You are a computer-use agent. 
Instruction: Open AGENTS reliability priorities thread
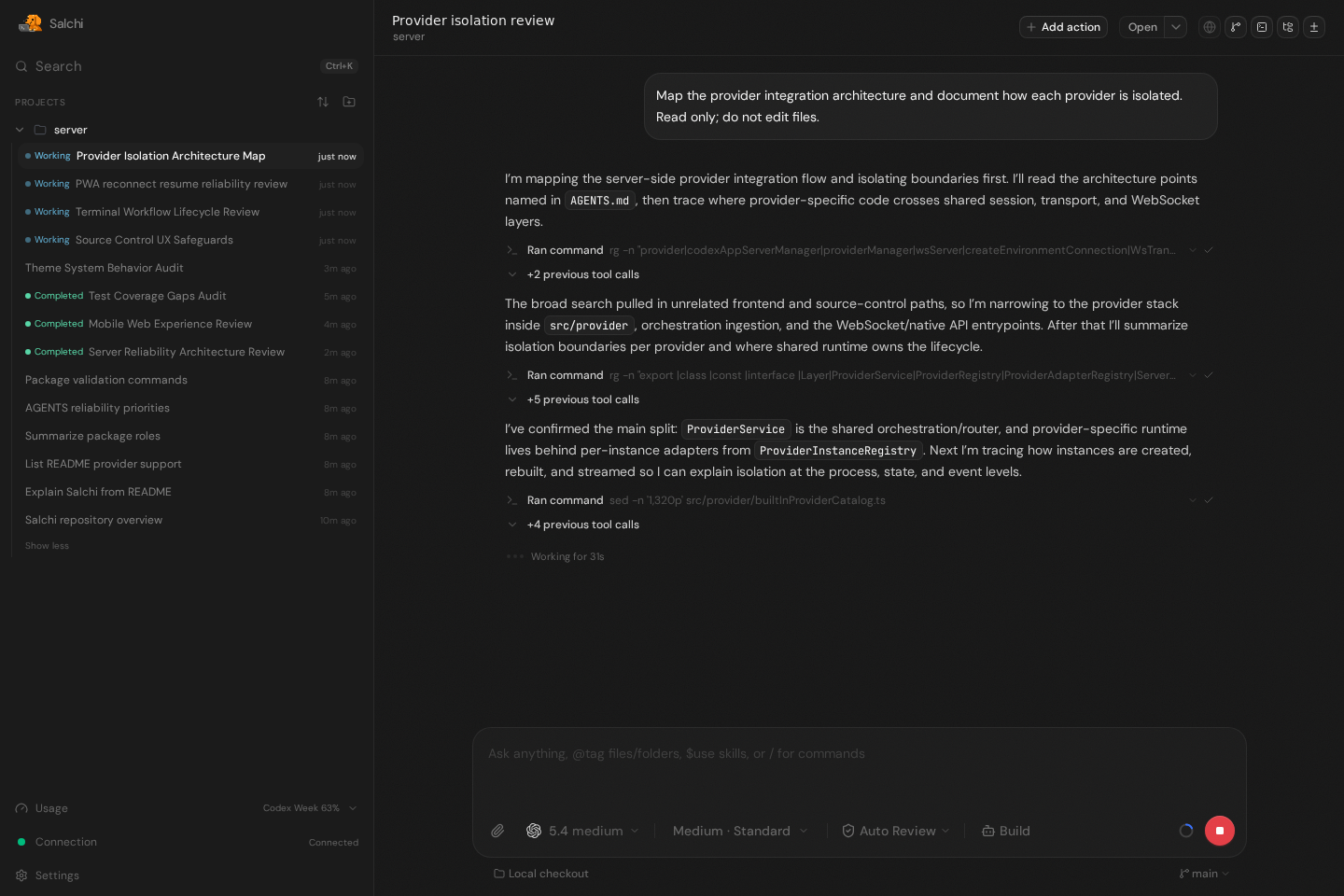pyautogui.click(x=190, y=408)
